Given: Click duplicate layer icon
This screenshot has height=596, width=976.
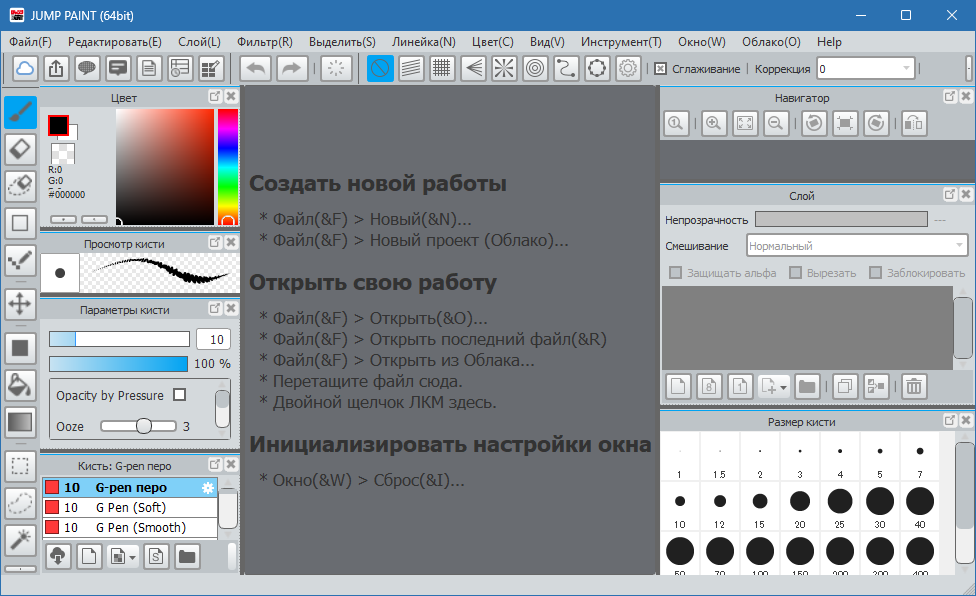Looking at the screenshot, I should coord(845,386).
